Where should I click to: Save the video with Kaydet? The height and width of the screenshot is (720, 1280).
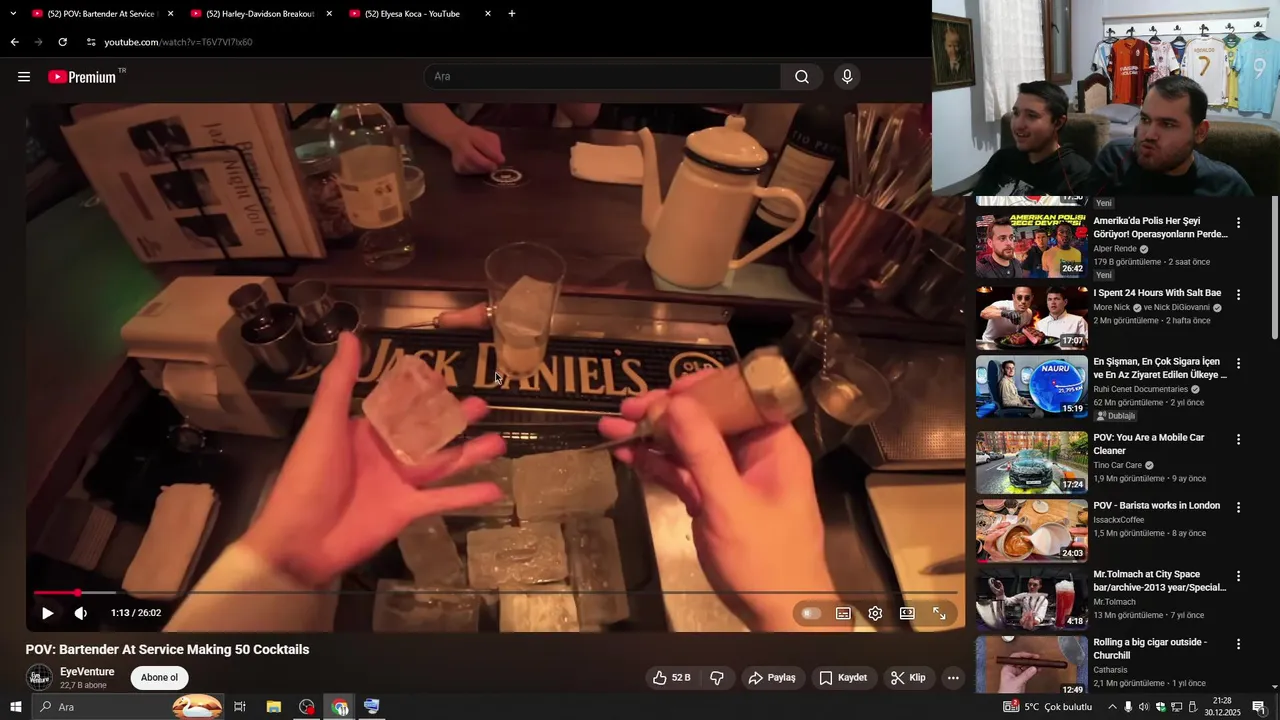(843, 678)
